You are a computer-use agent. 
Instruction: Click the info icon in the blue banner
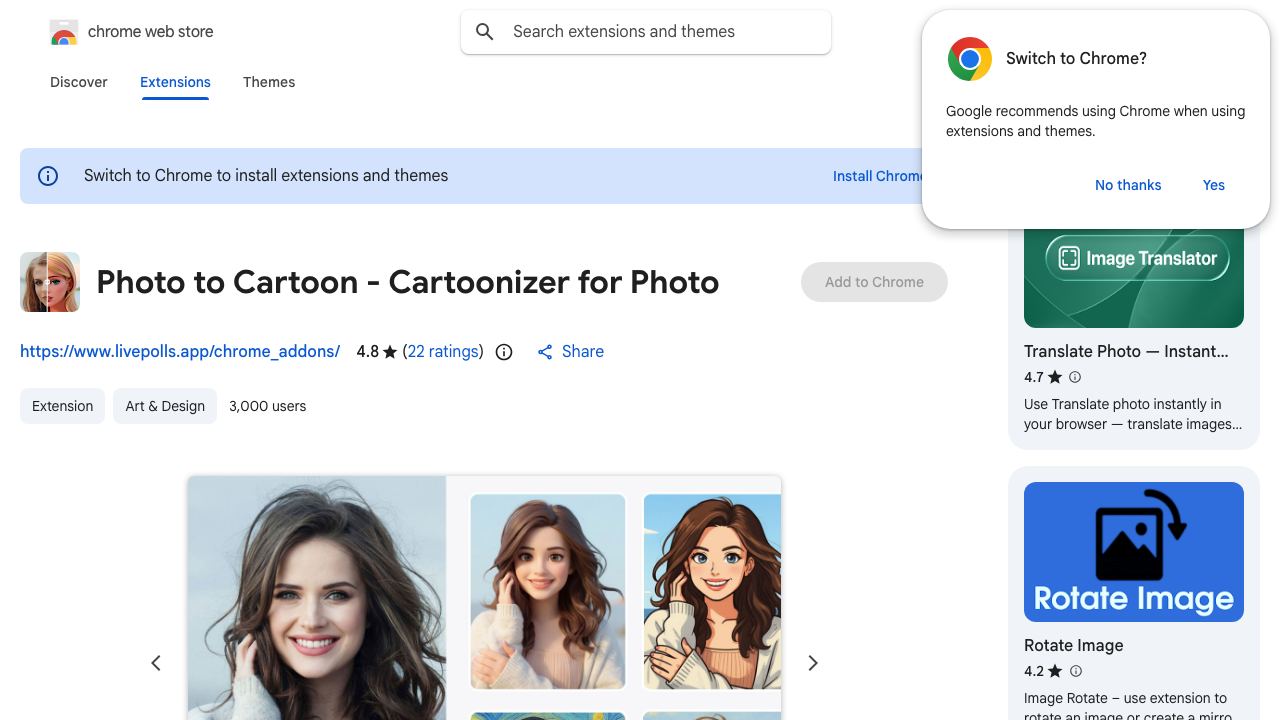(48, 176)
